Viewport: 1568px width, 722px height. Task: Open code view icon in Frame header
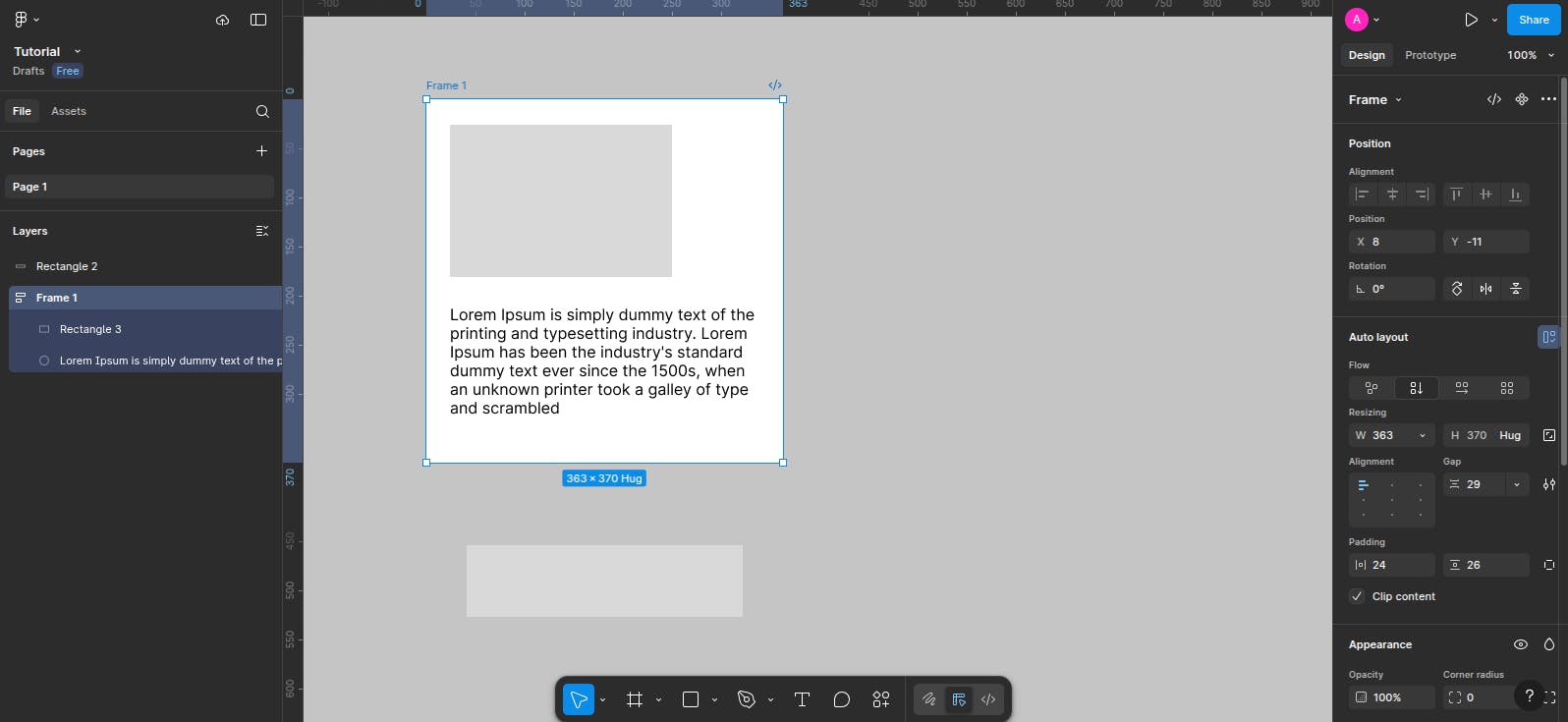click(1494, 99)
